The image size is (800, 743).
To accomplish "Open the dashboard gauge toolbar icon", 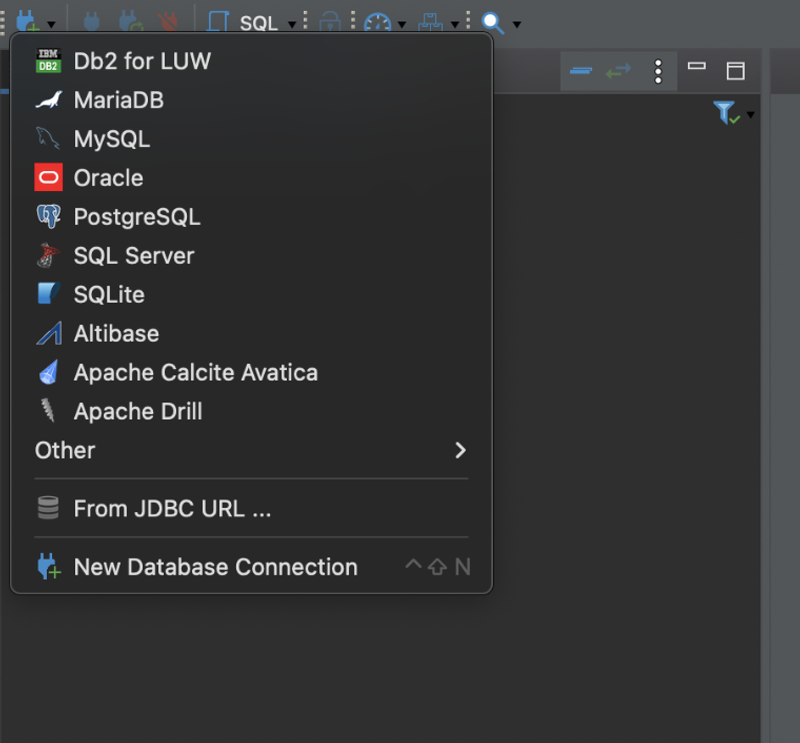I will click(378, 22).
